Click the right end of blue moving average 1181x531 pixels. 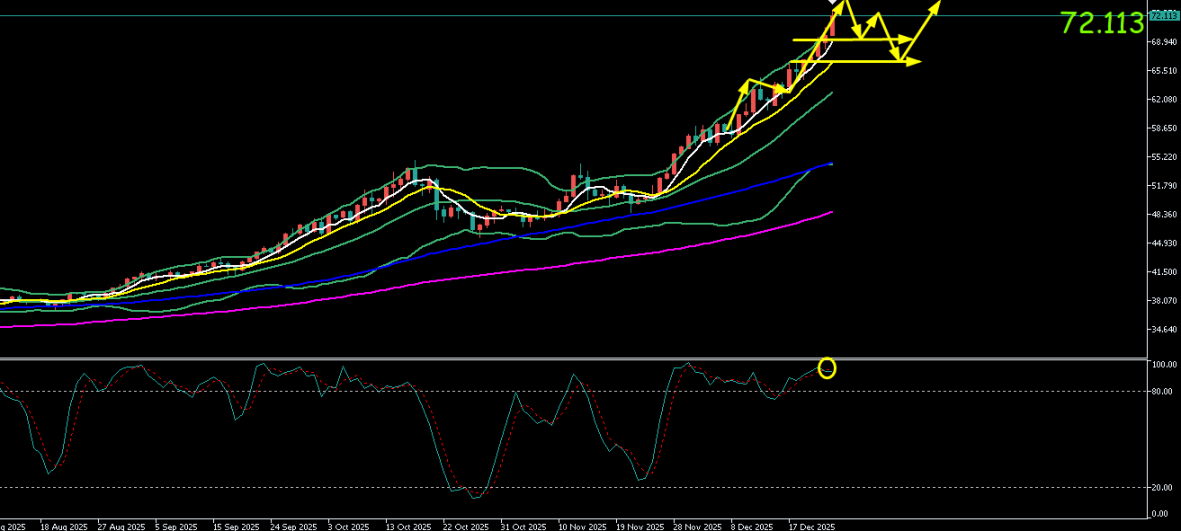click(831, 163)
